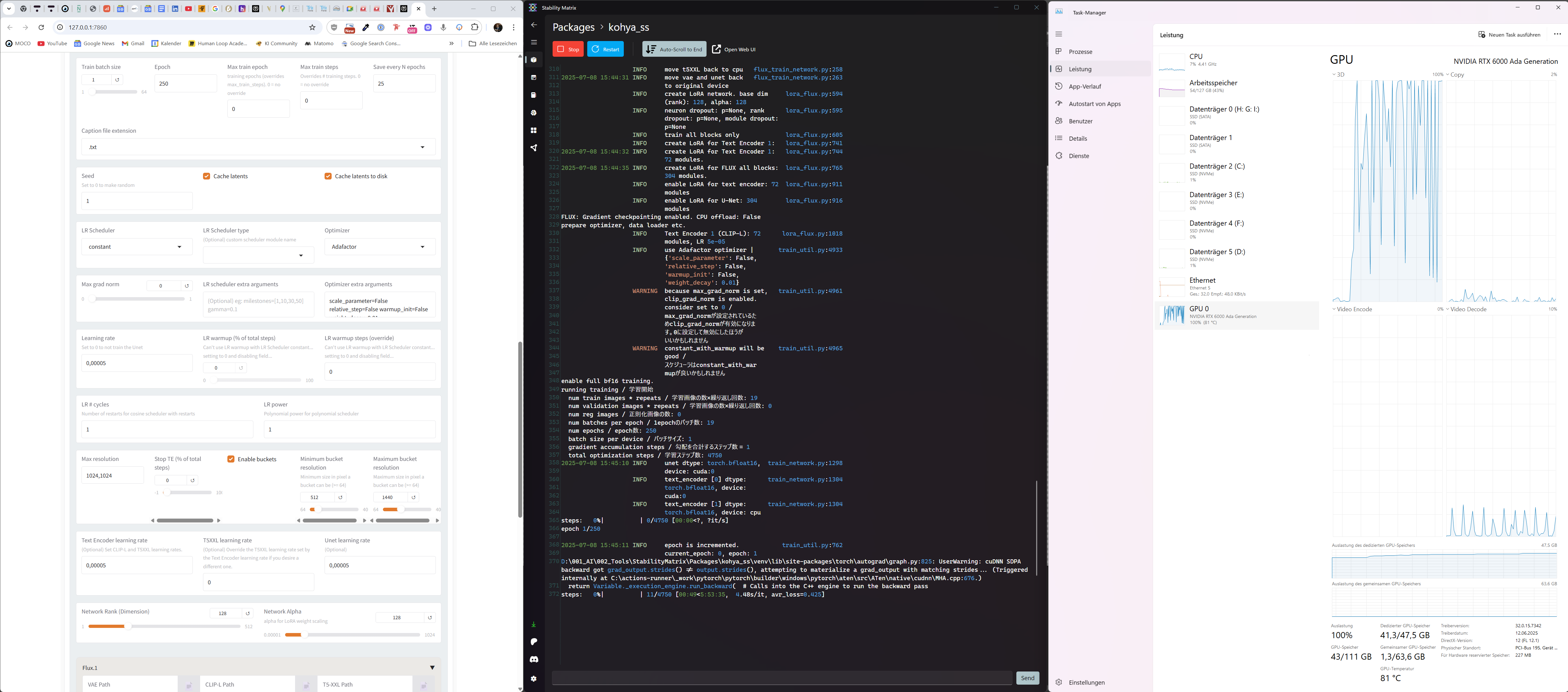Bookmark page with the star icon
Viewport: 1568px width, 692px height.
click(x=312, y=27)
